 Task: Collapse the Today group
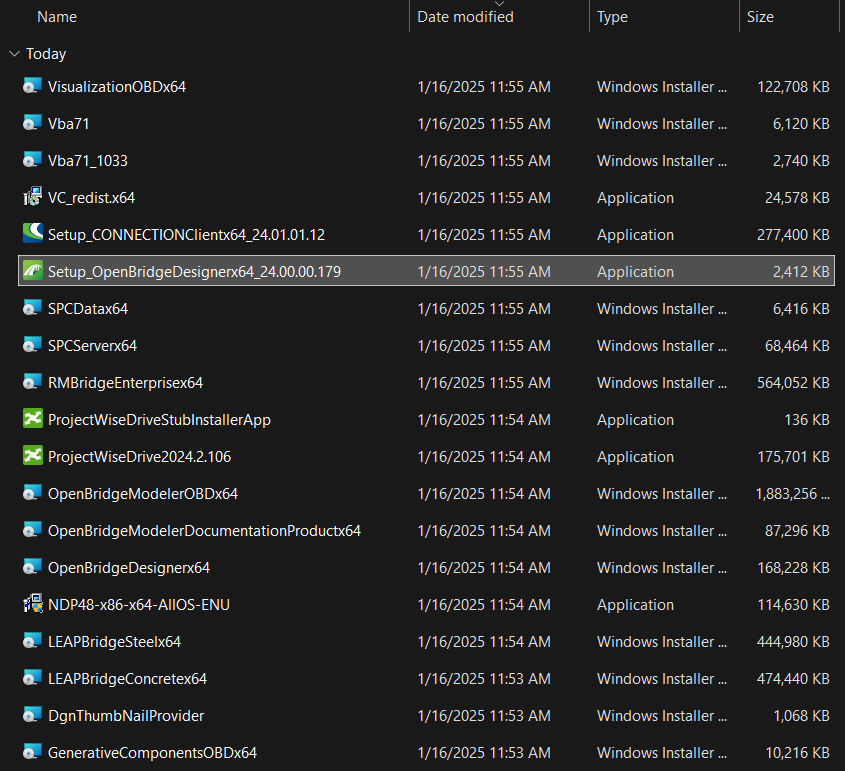[14, 53]
